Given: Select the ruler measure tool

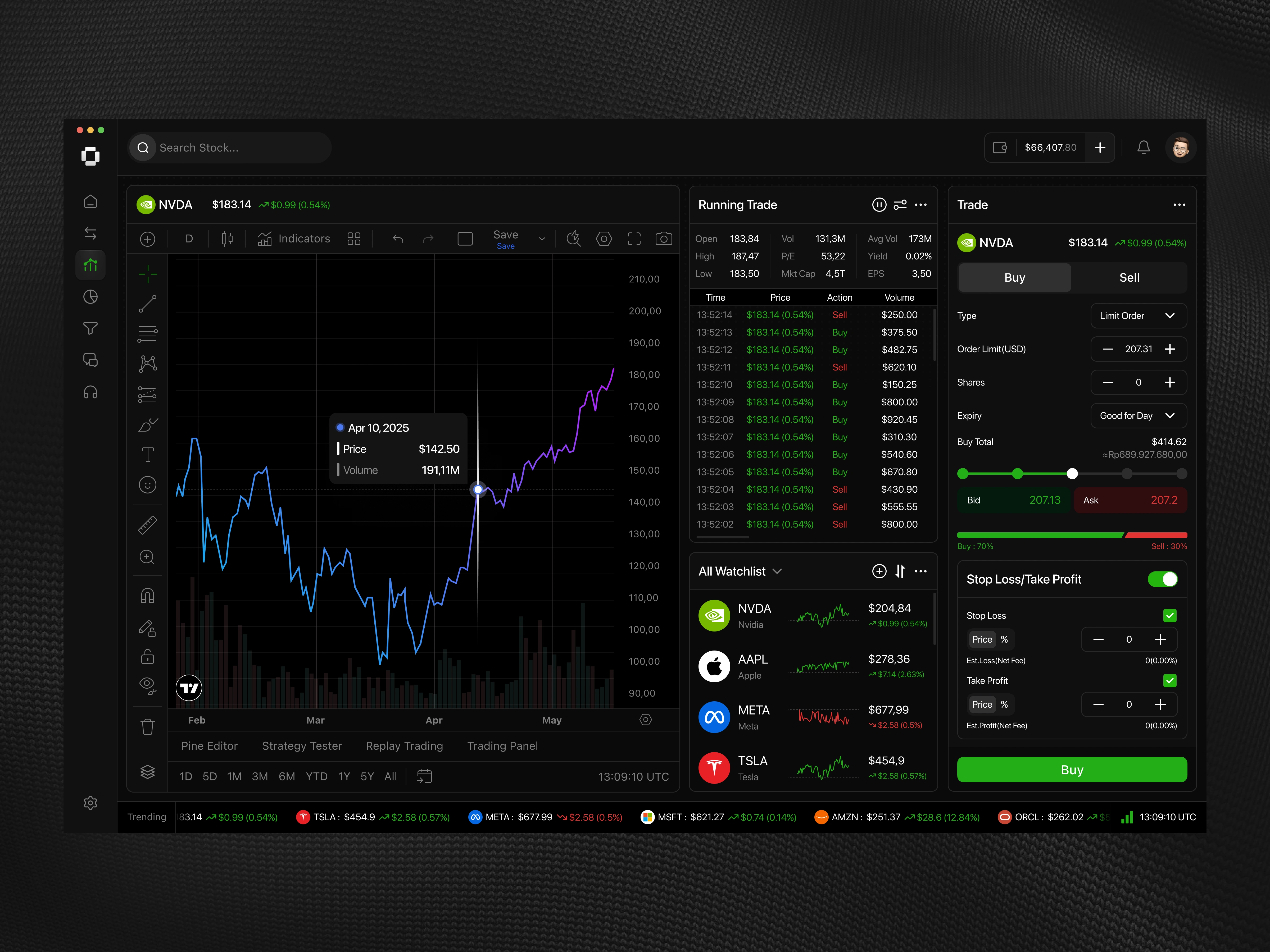Looking at the screenshot, I should click(x=148, y=525).
